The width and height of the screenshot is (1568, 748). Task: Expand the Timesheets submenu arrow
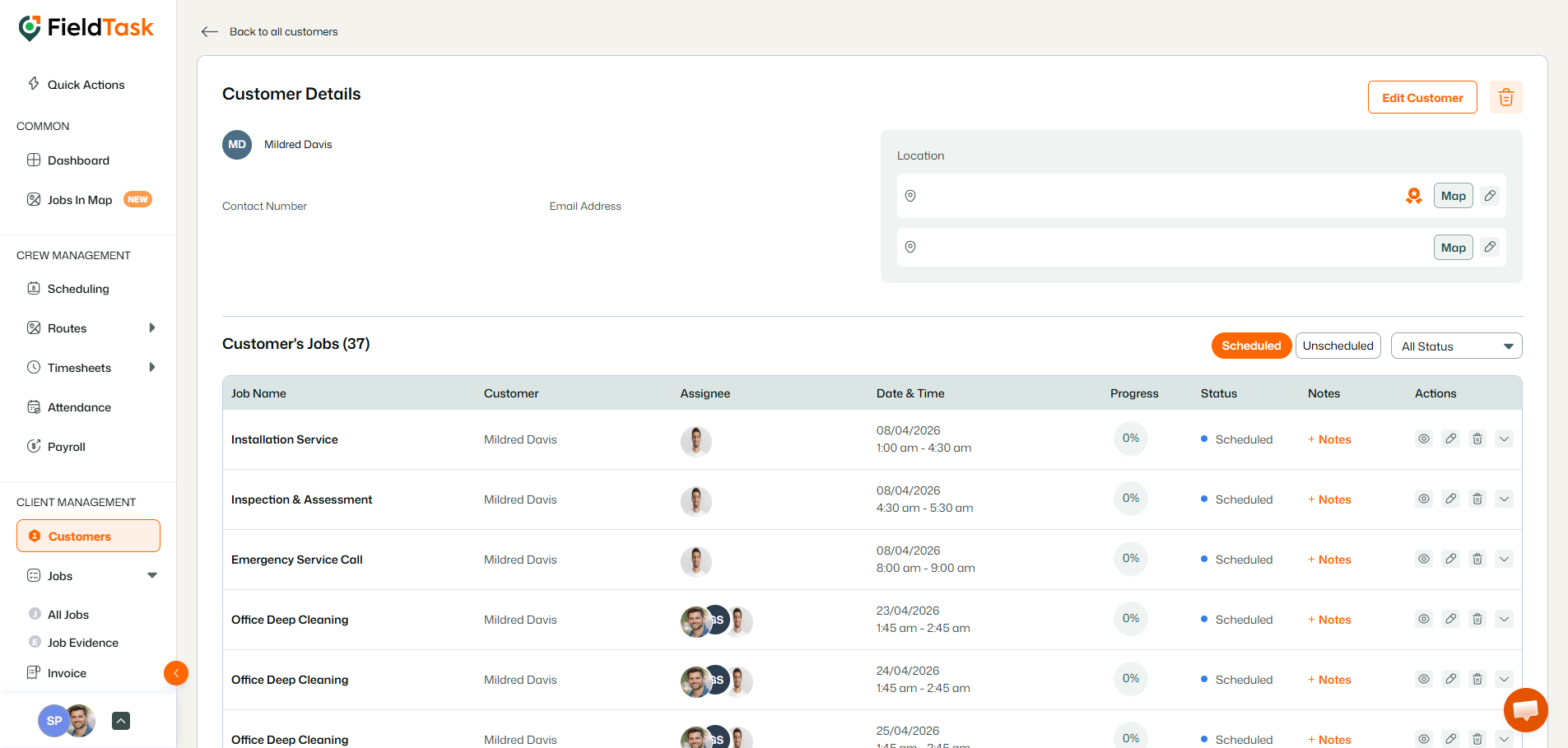pos(151,367)
